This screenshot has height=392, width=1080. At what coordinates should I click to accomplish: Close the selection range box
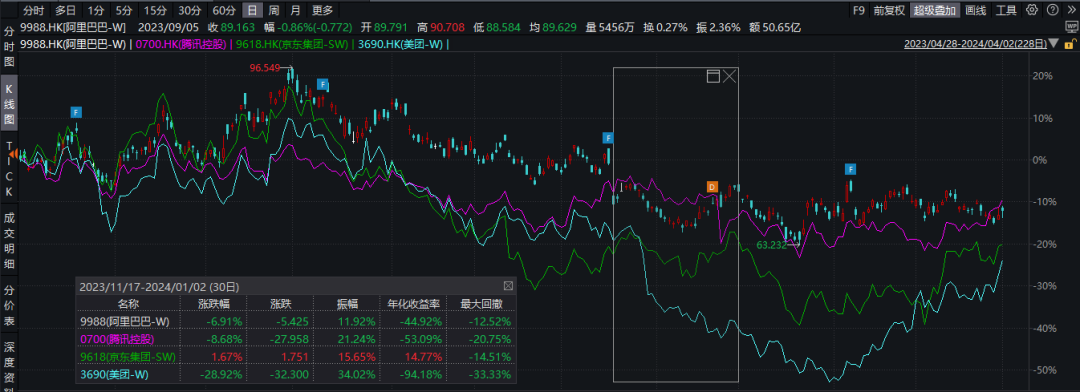click(729, 76)
